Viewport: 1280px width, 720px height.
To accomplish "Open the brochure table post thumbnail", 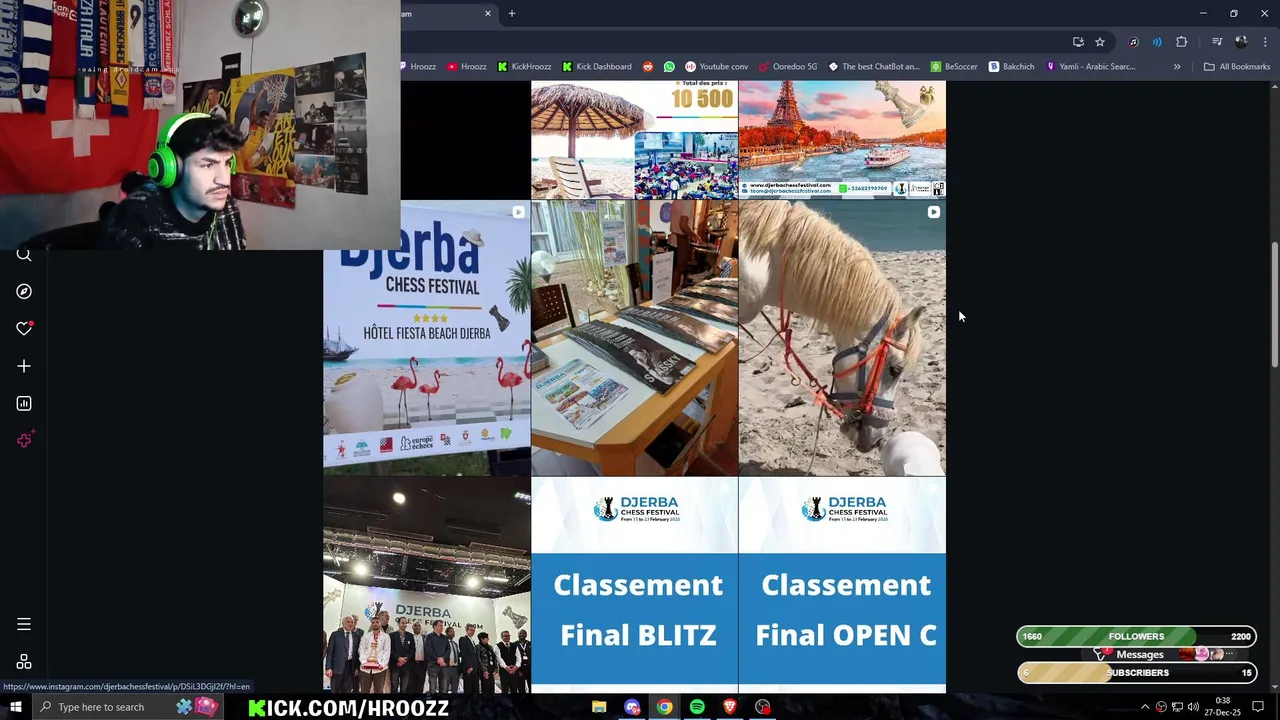I will pos(634,338).
